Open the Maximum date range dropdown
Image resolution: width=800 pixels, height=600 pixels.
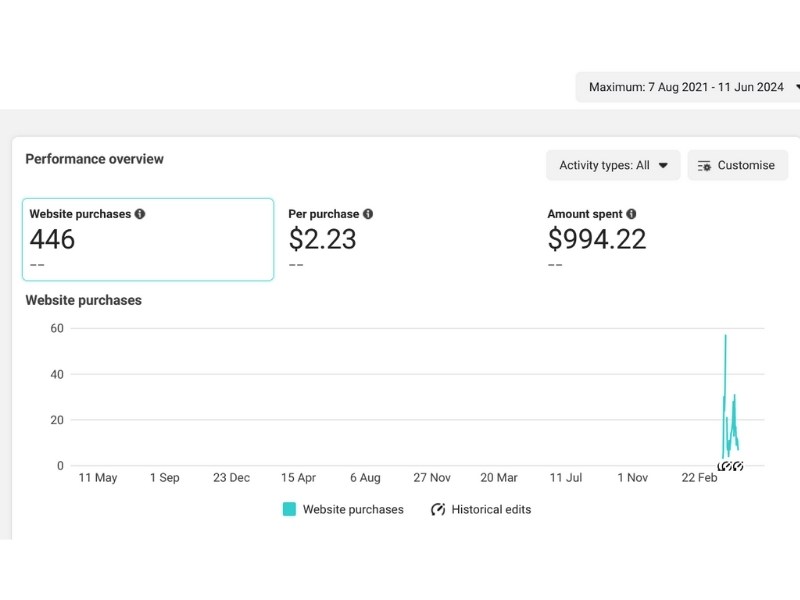(x=688, y=87)
